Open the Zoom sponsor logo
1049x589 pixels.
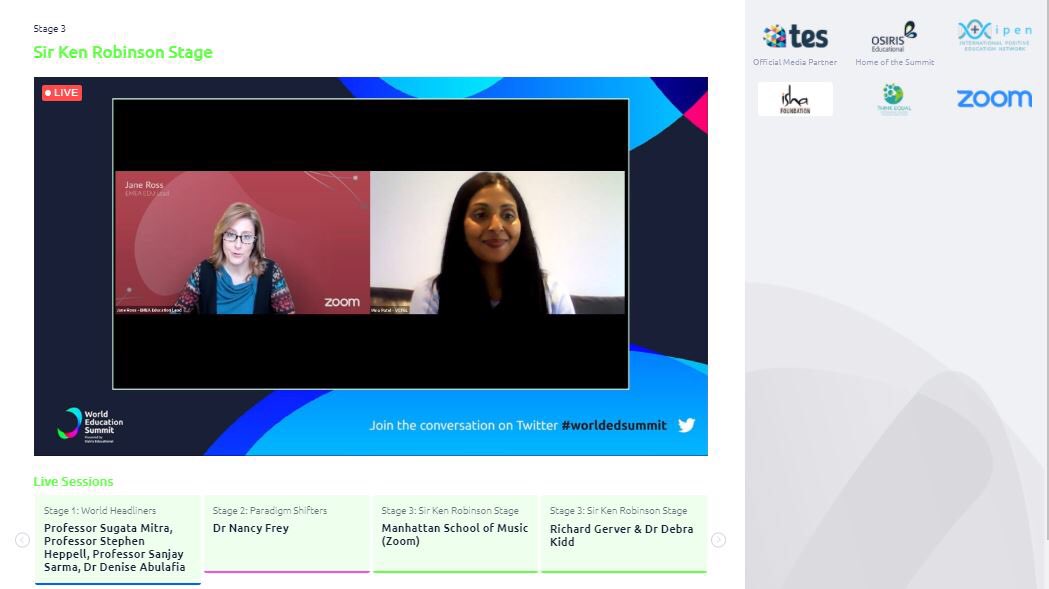tap(994, 98)
